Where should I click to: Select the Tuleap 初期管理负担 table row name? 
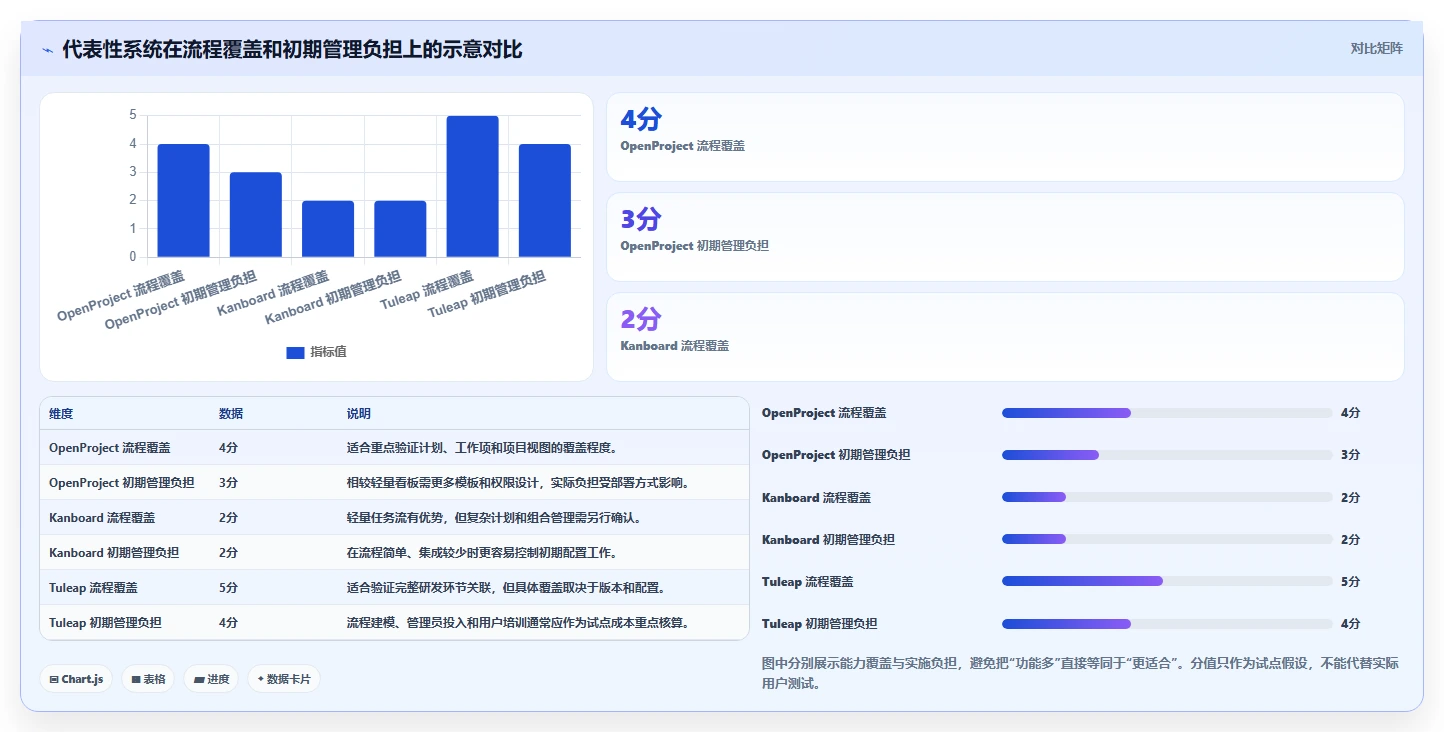(106, 623)
